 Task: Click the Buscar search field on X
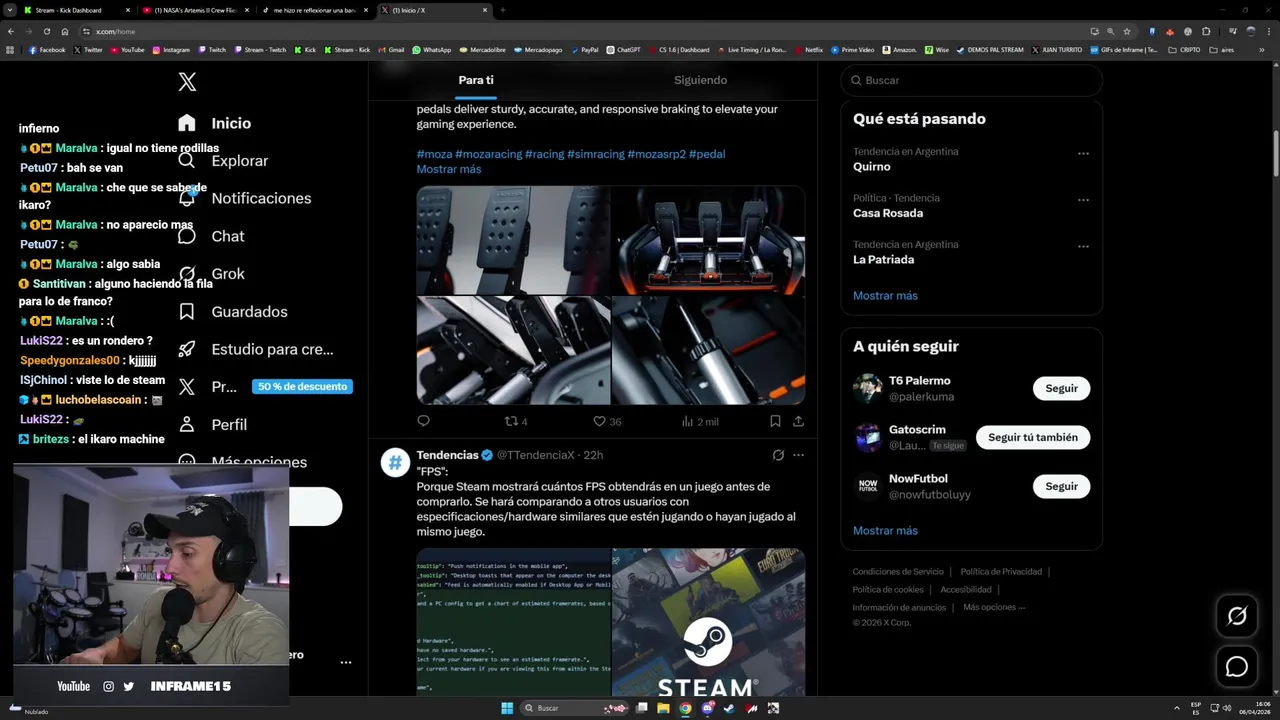(x=971, y=80)
